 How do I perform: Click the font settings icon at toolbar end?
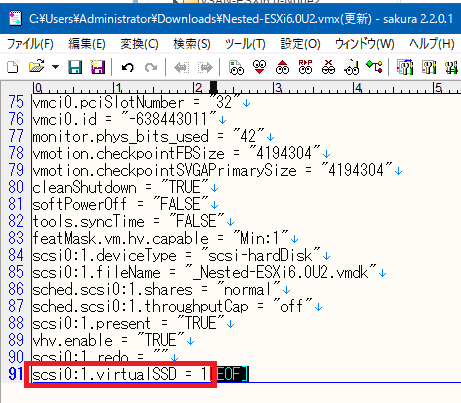coord(451,67)
